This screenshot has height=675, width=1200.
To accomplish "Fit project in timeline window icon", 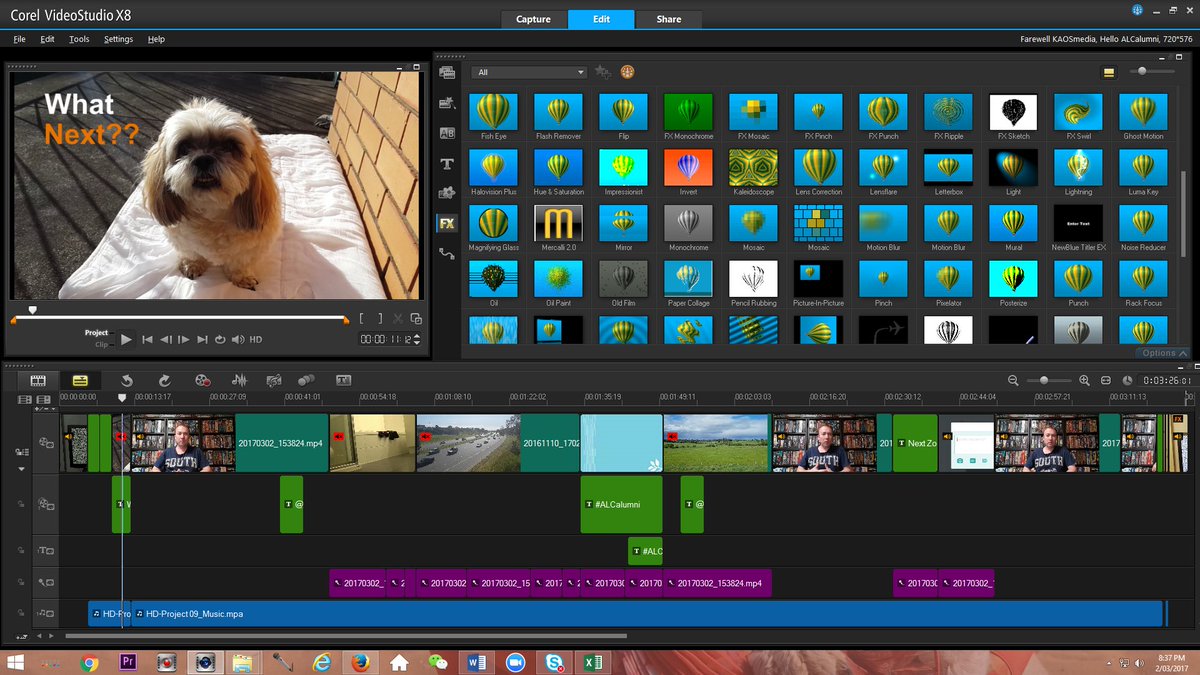I will coord(1106,381).
